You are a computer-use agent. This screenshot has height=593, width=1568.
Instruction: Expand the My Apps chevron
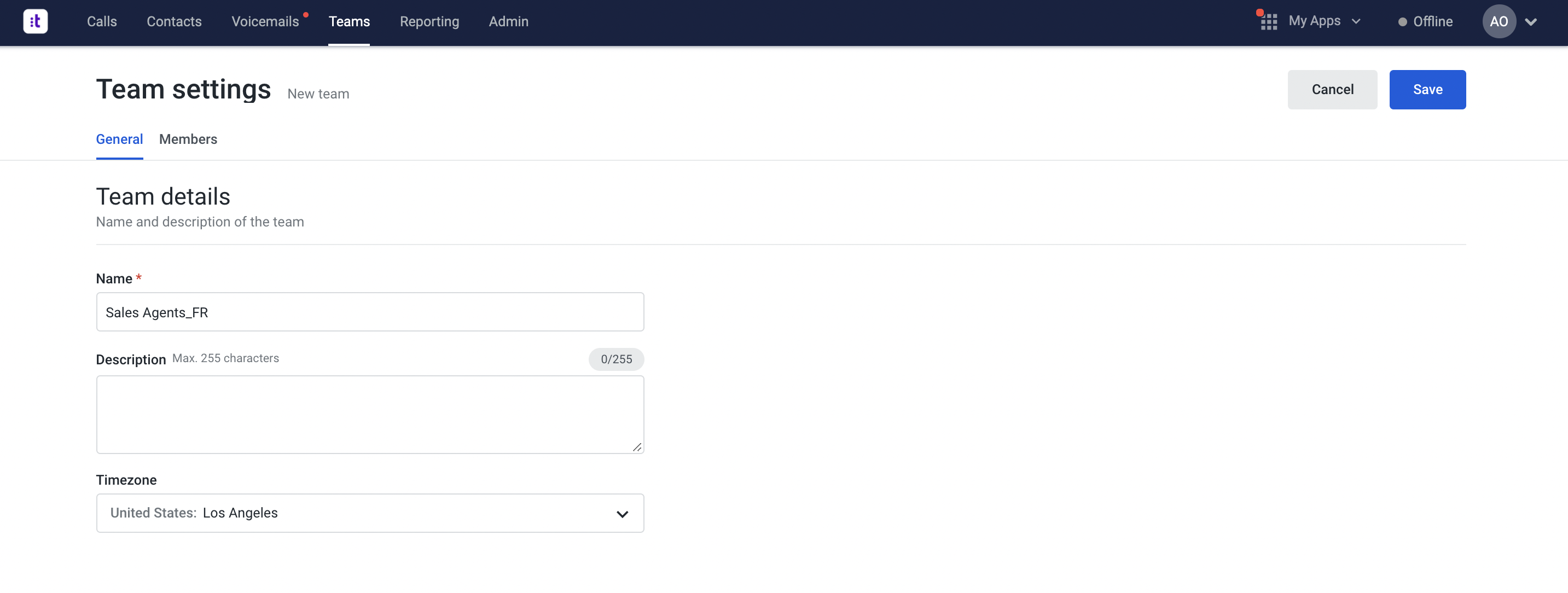(x=1356, y=21)
